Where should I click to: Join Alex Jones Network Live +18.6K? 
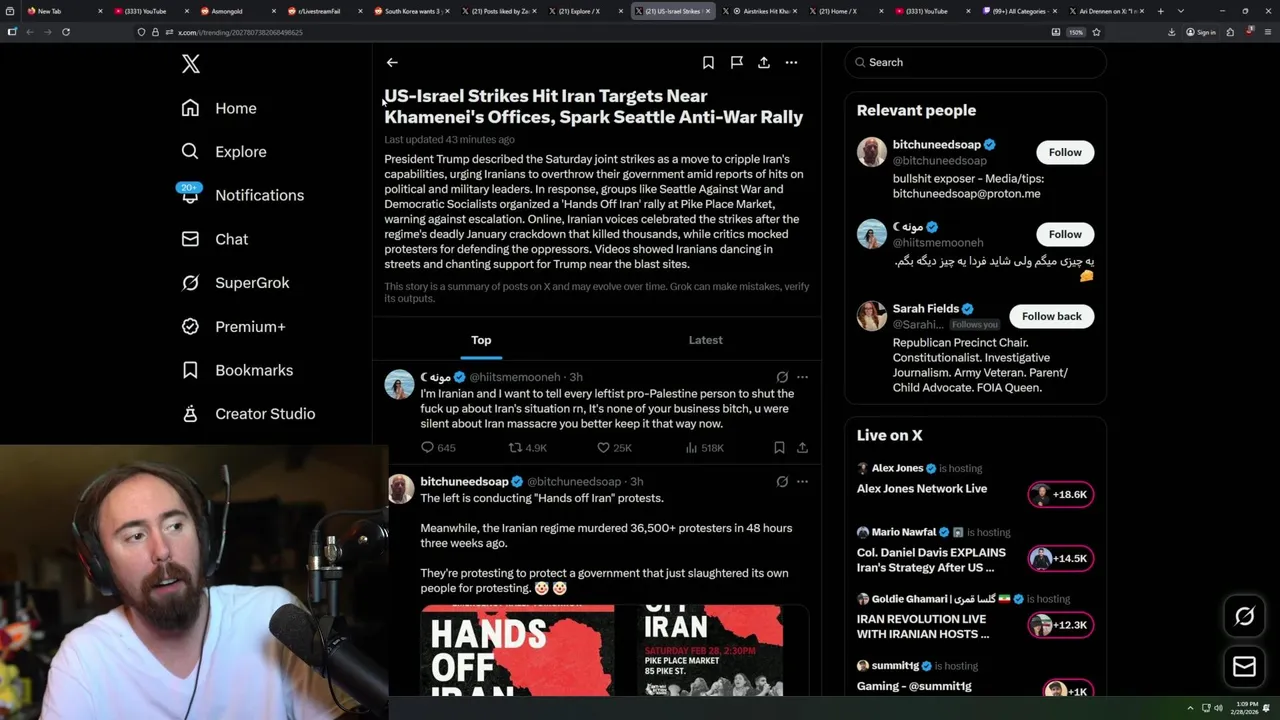click(1060, 494)
